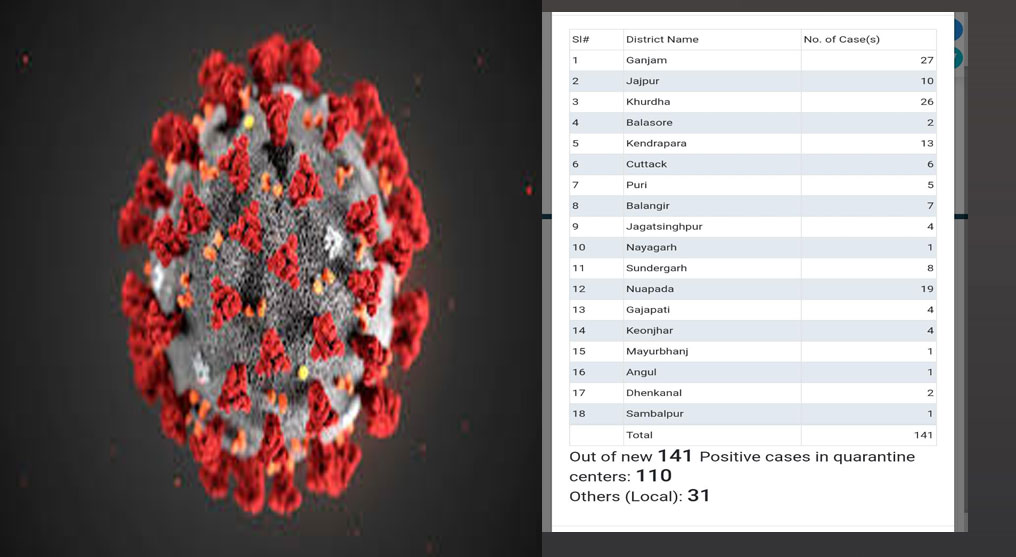Click the vertical scrollbar beside the table popup

pos(962,300)
